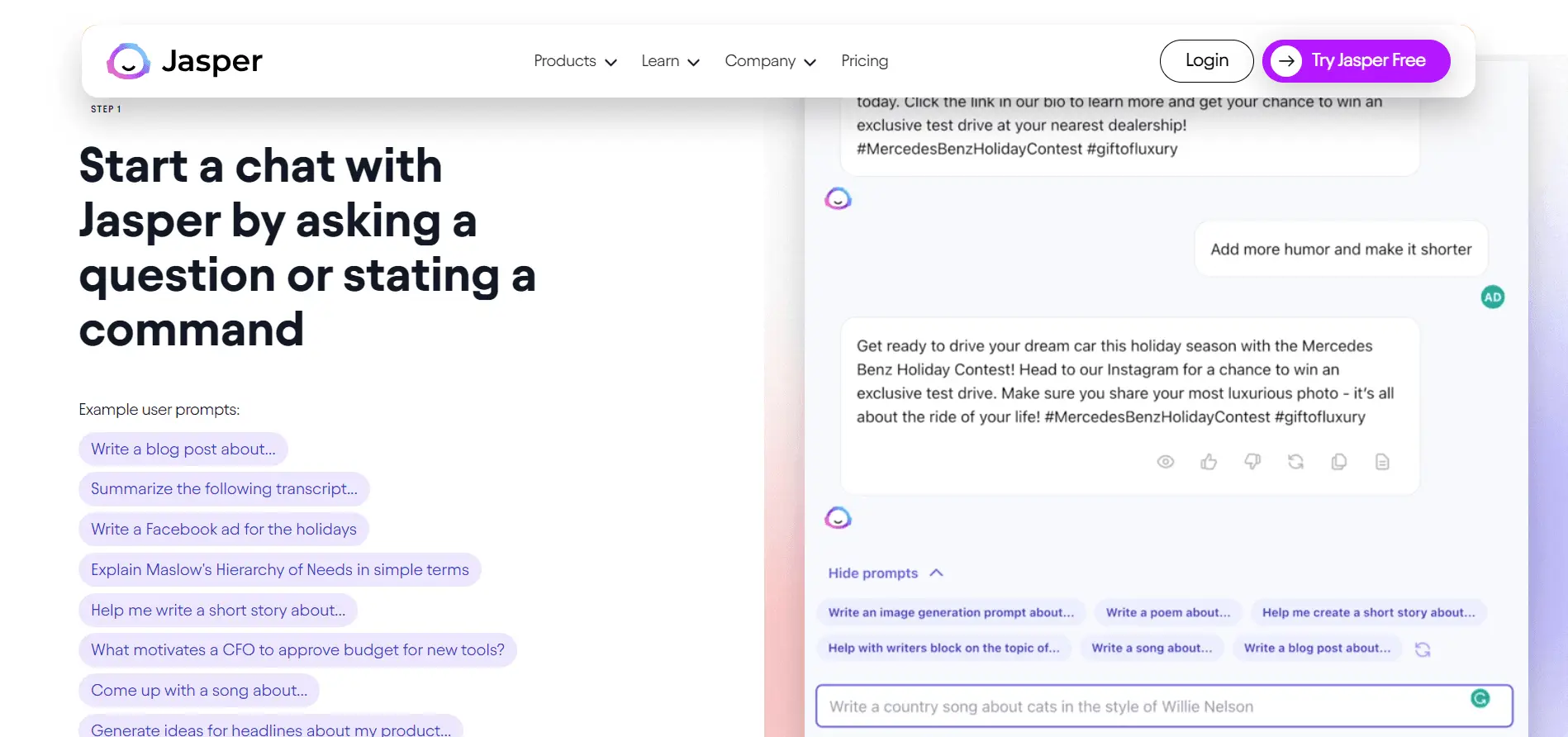Choose 'Help me create a short story about...' chip
The width and height of the screenshot is (1568, 737).
1368,612
